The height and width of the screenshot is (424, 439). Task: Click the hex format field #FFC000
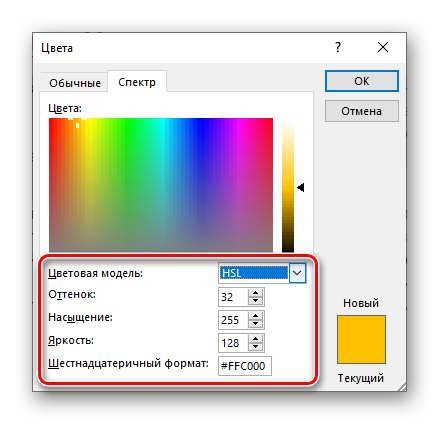245,366
